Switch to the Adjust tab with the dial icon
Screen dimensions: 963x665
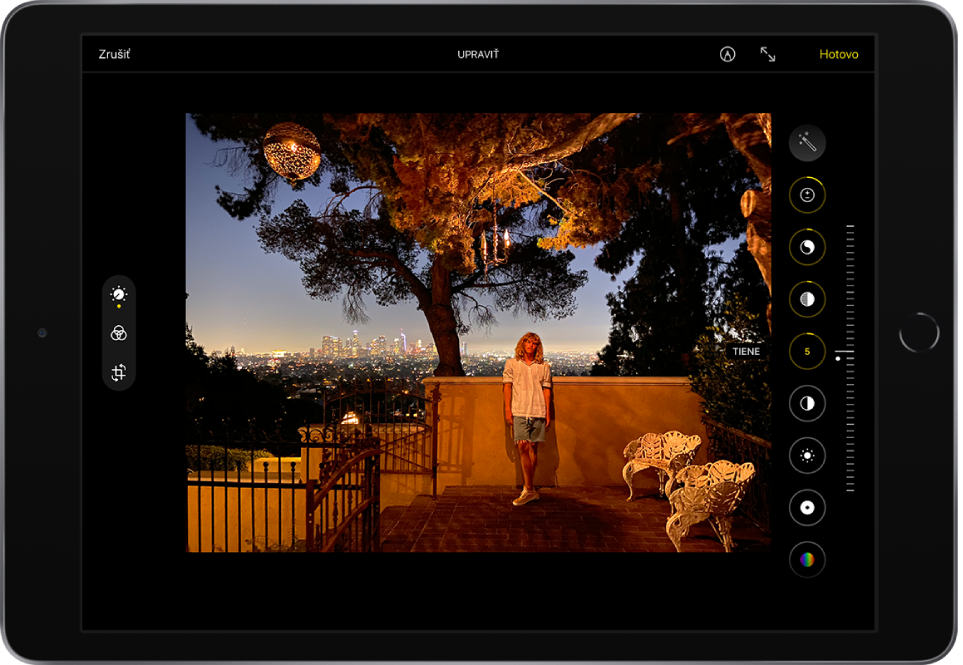click(119, 295)
